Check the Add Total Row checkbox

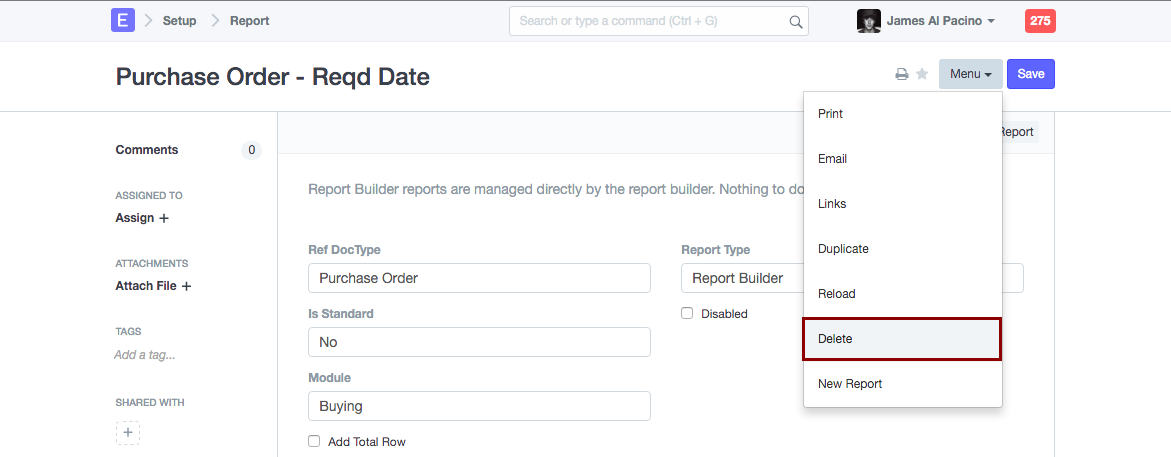(x=314, y=441)
